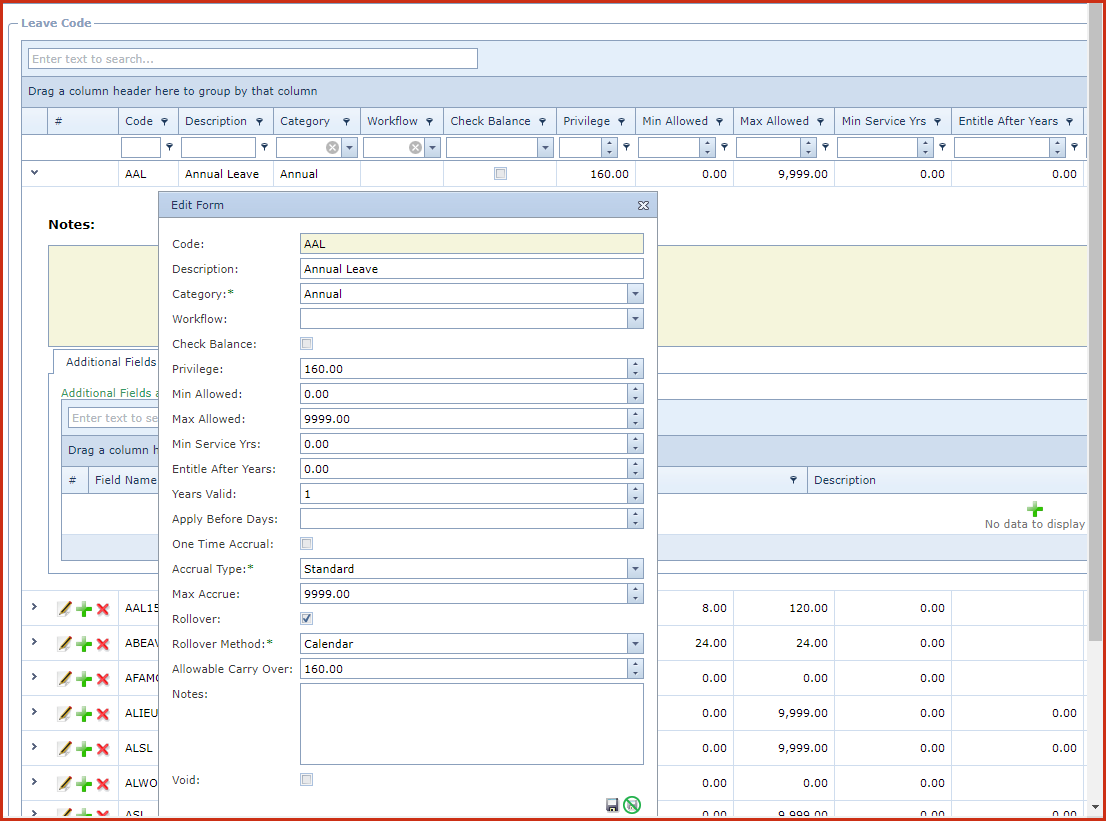The image size is (1106, 821).
Task: Open Category filter row dropdown
Action: [x=350, y=147]
